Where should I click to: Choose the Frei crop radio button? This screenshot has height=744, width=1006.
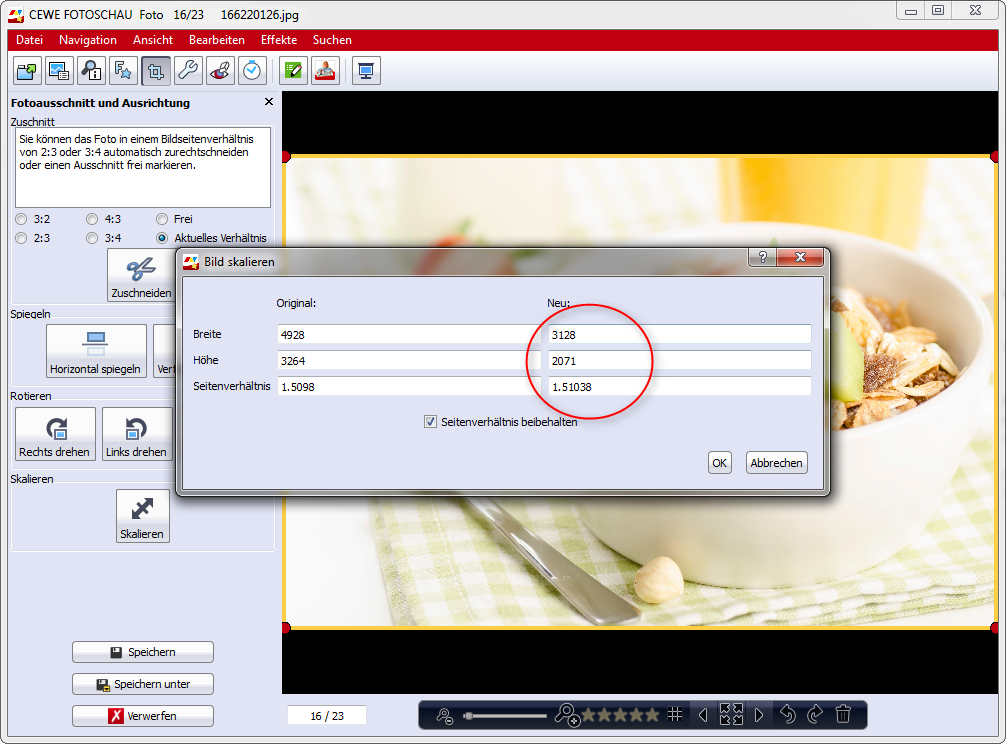pyautogui.click(x=162, y=219)
